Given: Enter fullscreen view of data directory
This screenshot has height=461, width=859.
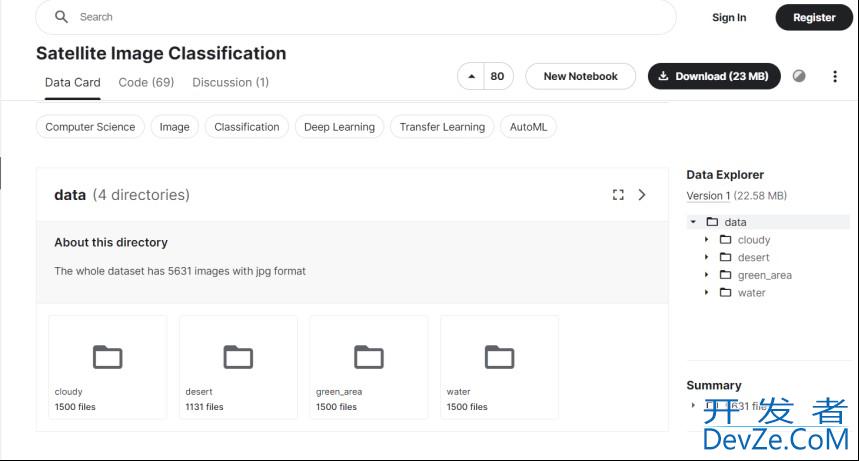Looking at the screenshot, I should [x=618, y=195].
